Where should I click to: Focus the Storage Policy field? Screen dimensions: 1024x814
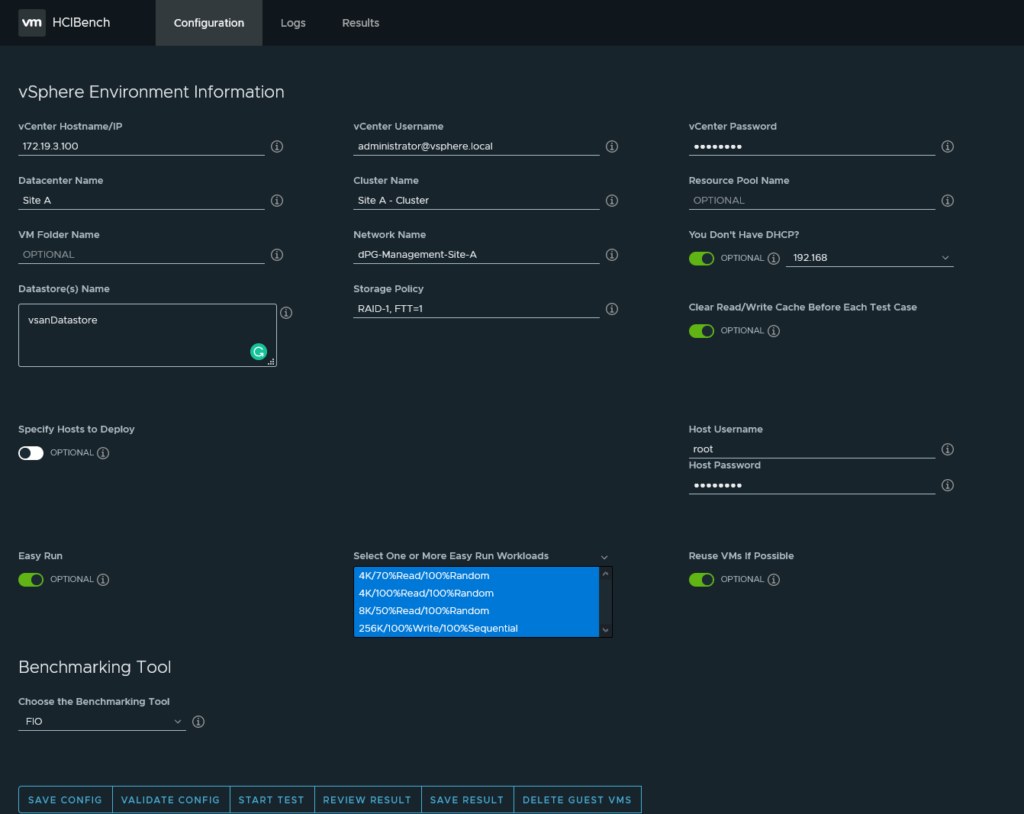click(476, 309)
